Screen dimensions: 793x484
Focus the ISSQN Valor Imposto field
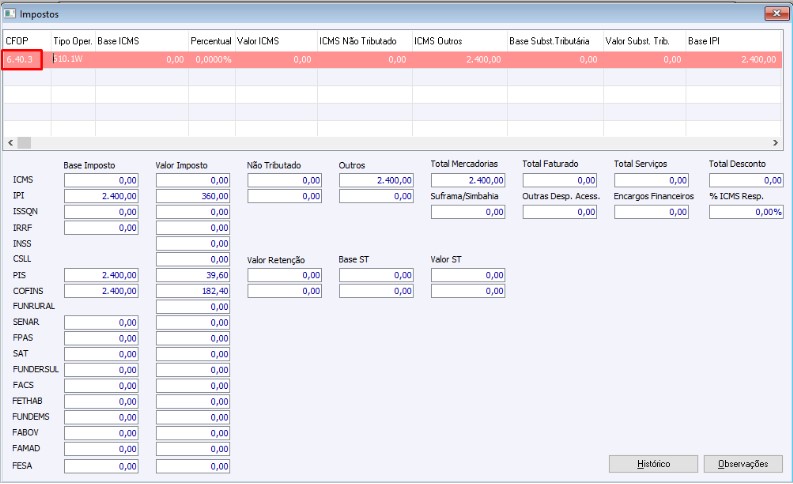pyautogui.click(x=193, y=212)
